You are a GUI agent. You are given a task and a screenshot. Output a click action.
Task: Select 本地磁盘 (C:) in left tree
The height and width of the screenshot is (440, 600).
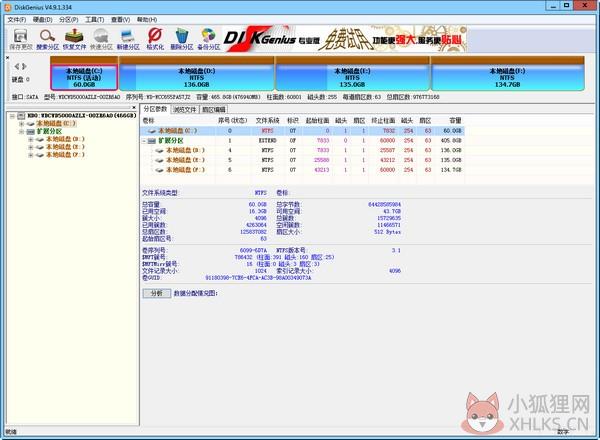56,124
